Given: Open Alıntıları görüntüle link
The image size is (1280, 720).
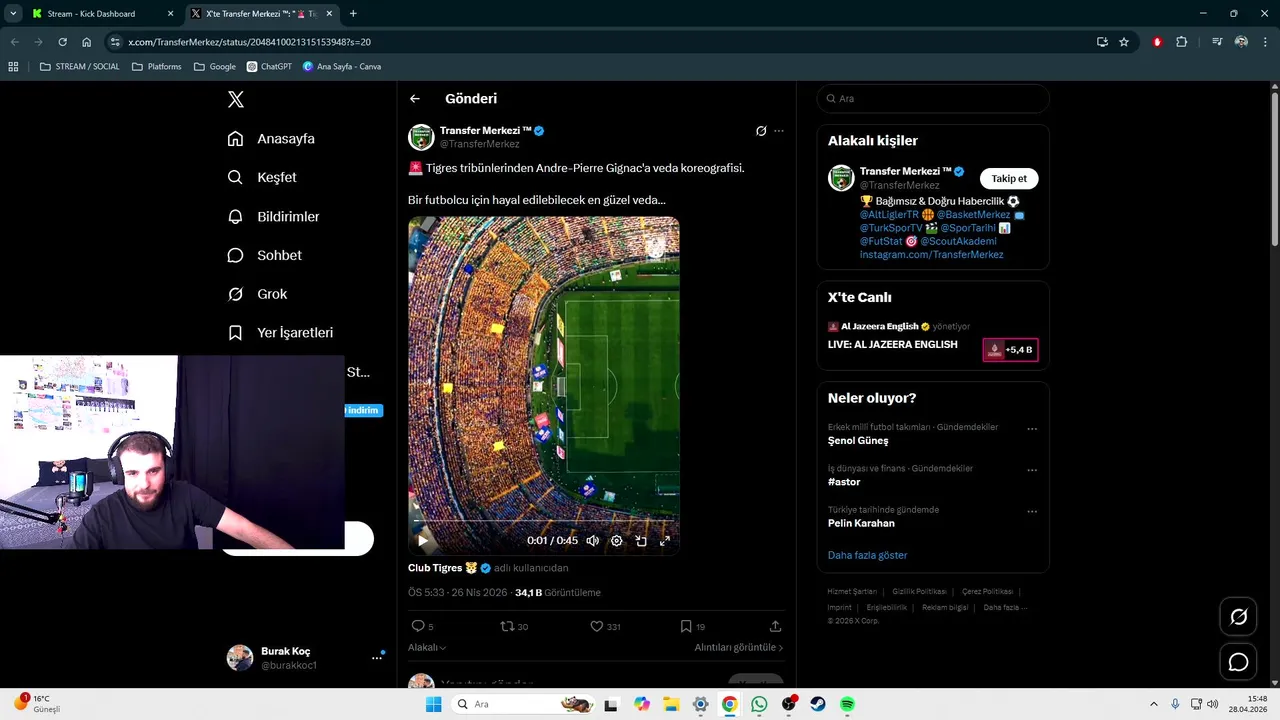Looking at the screenshot, I should pos(739,647).
